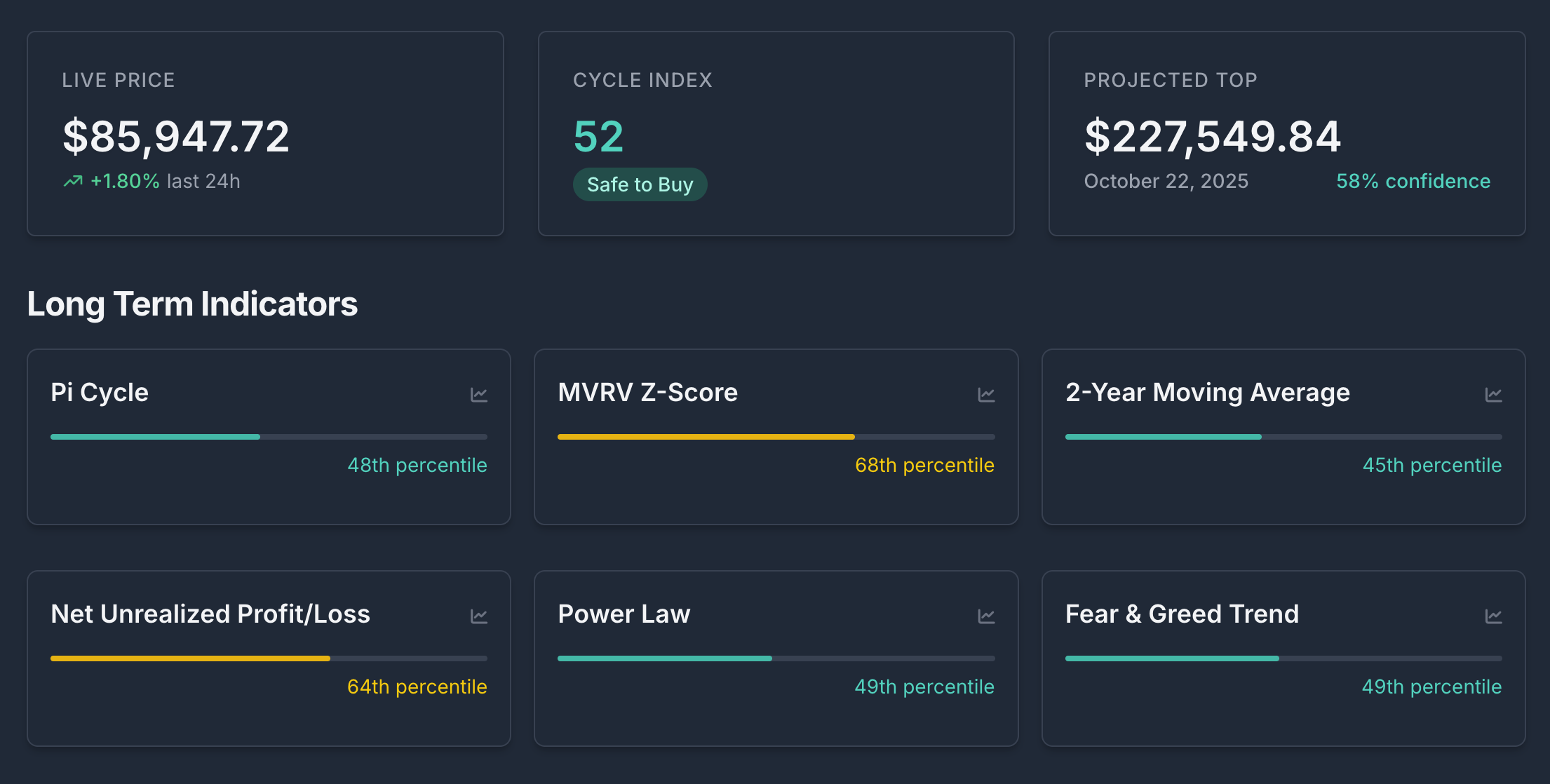Click the LIVE PRICE label

click(x=119, y=80)
